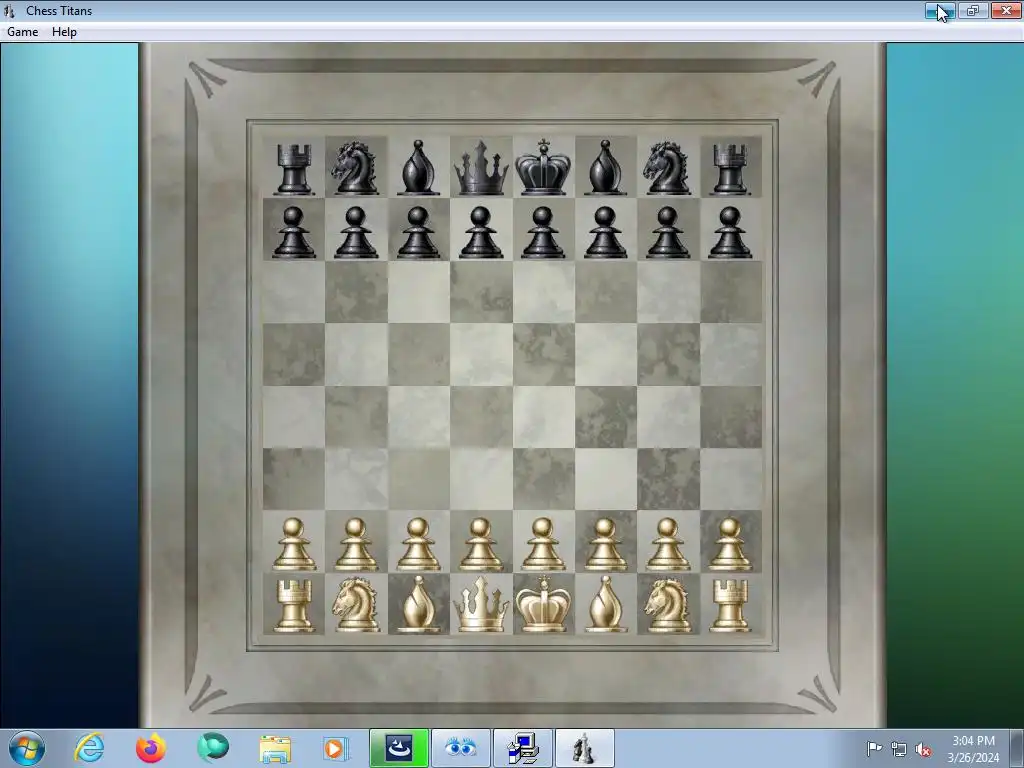Close the Chess Titans window

click(x=1006, y=10)
